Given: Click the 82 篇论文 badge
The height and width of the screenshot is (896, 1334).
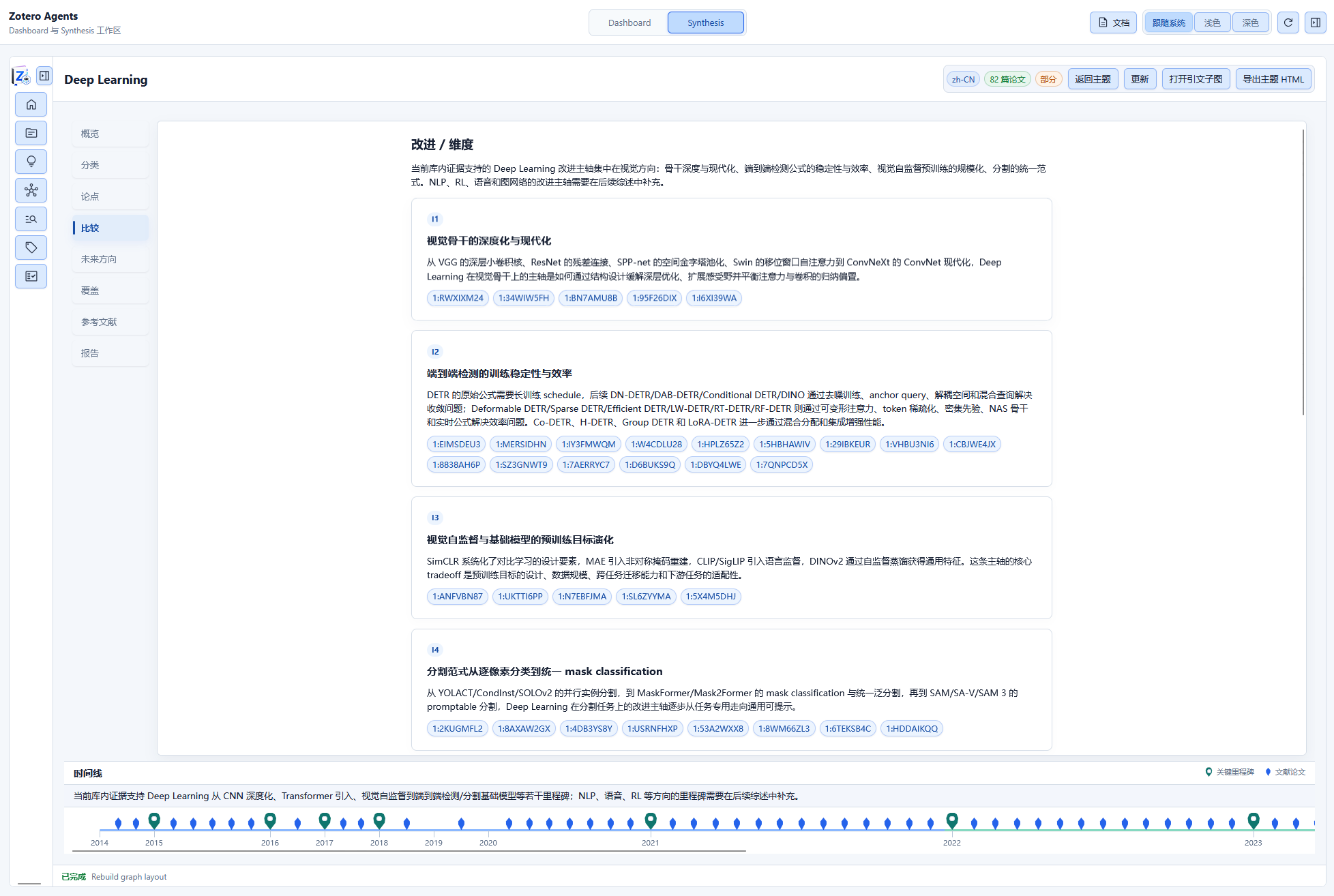Looking at the screenshot, I should [x=1008, y=79].
